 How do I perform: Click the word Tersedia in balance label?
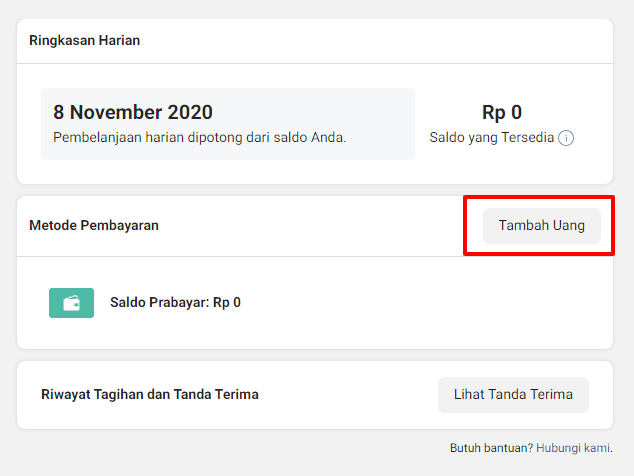coord(527,138)
